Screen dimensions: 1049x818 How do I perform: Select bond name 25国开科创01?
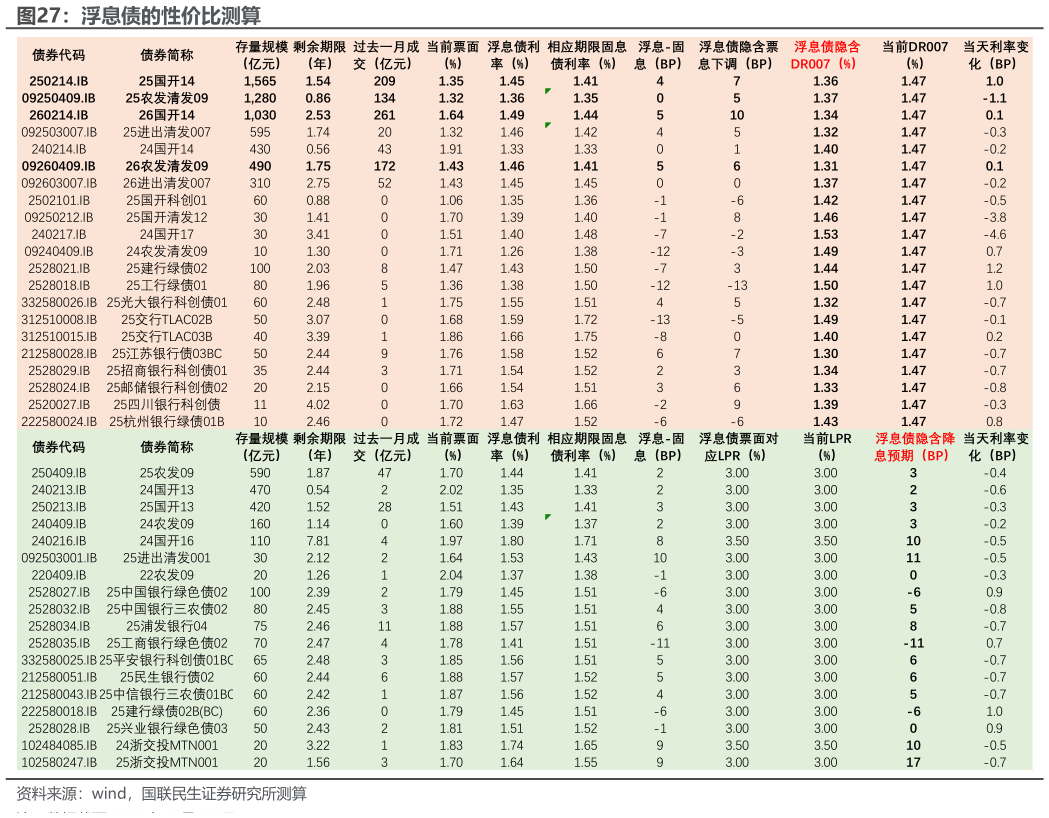click(167, 201)
